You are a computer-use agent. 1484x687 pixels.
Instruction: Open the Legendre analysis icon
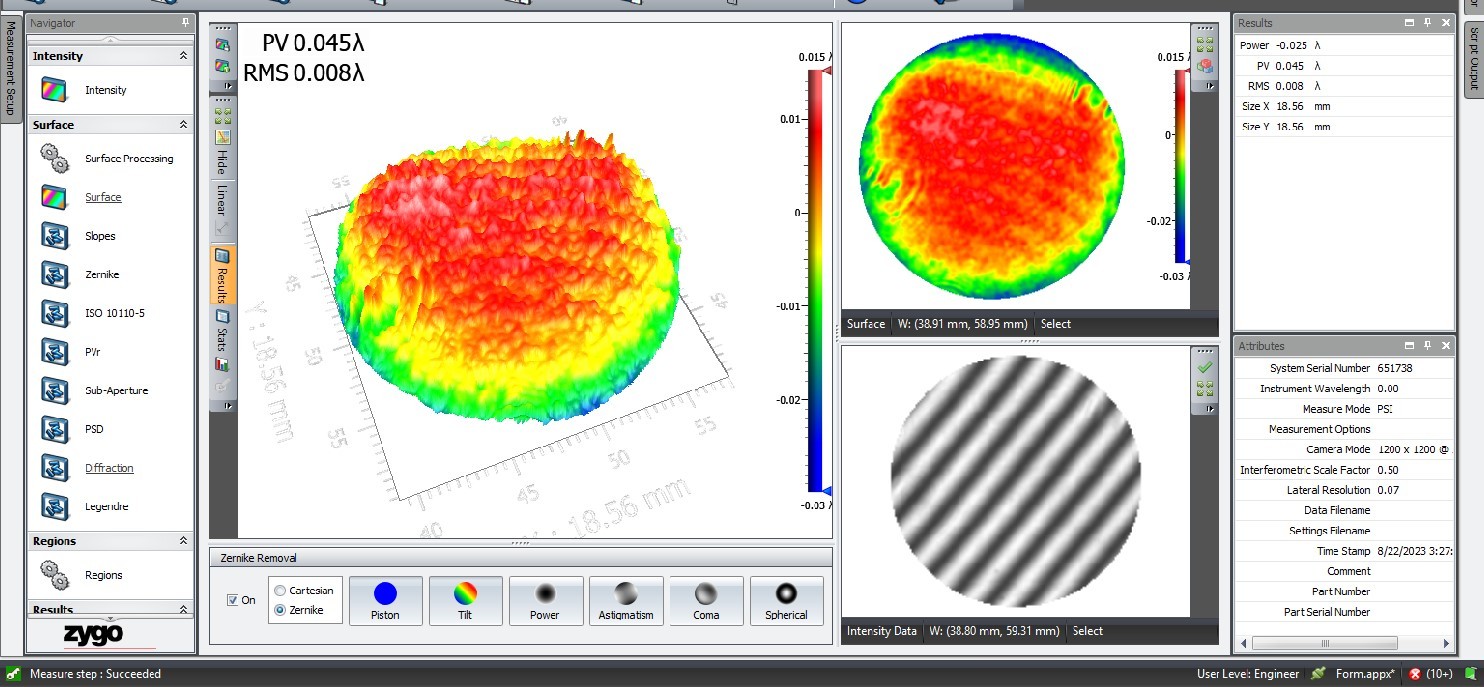(x=54, y=506)
